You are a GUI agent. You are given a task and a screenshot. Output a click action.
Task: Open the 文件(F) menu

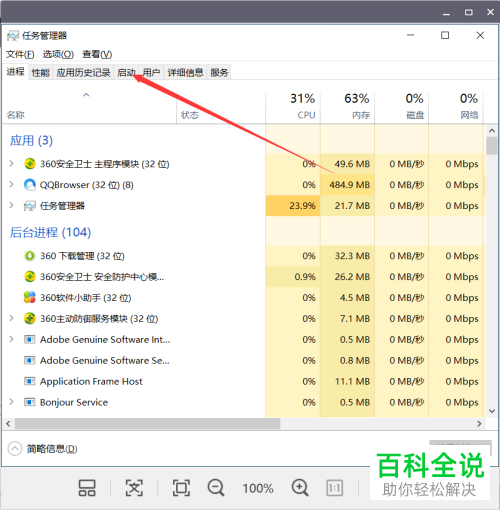click(20, 54)
